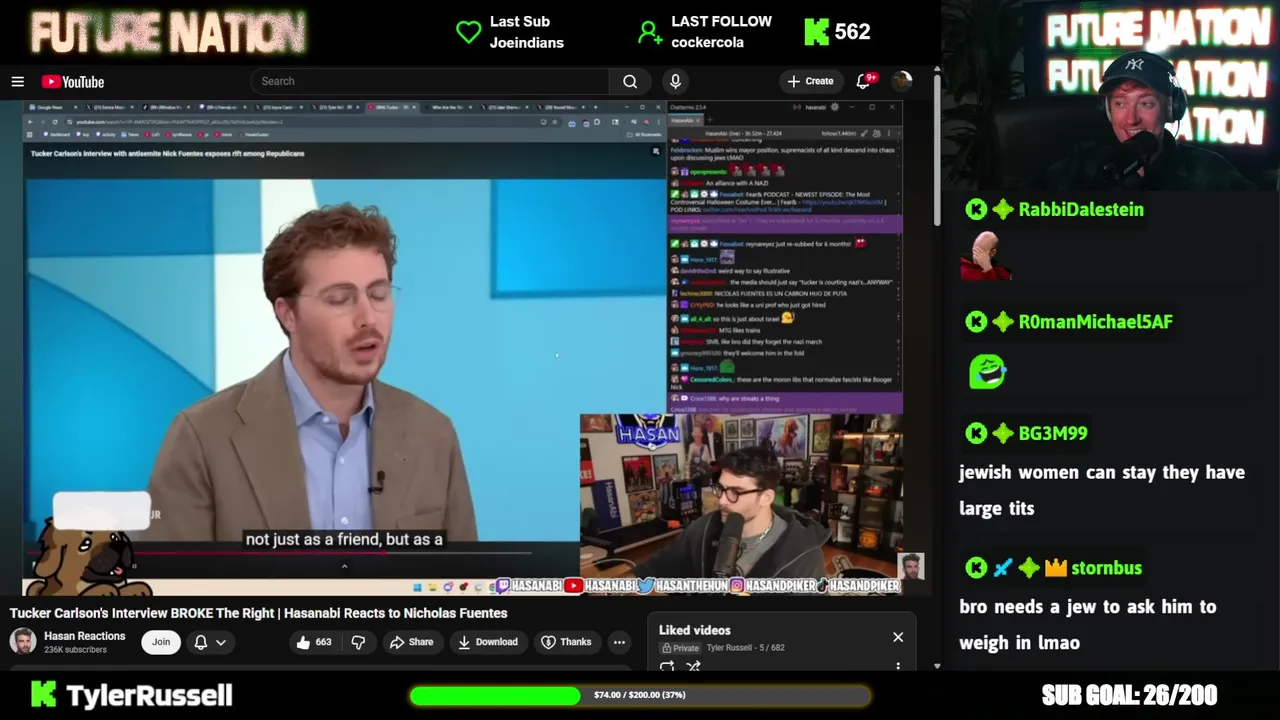Go to the YouTube home logo
Image resolution: width=1280 pixels, height=720 pixels.
73,82
